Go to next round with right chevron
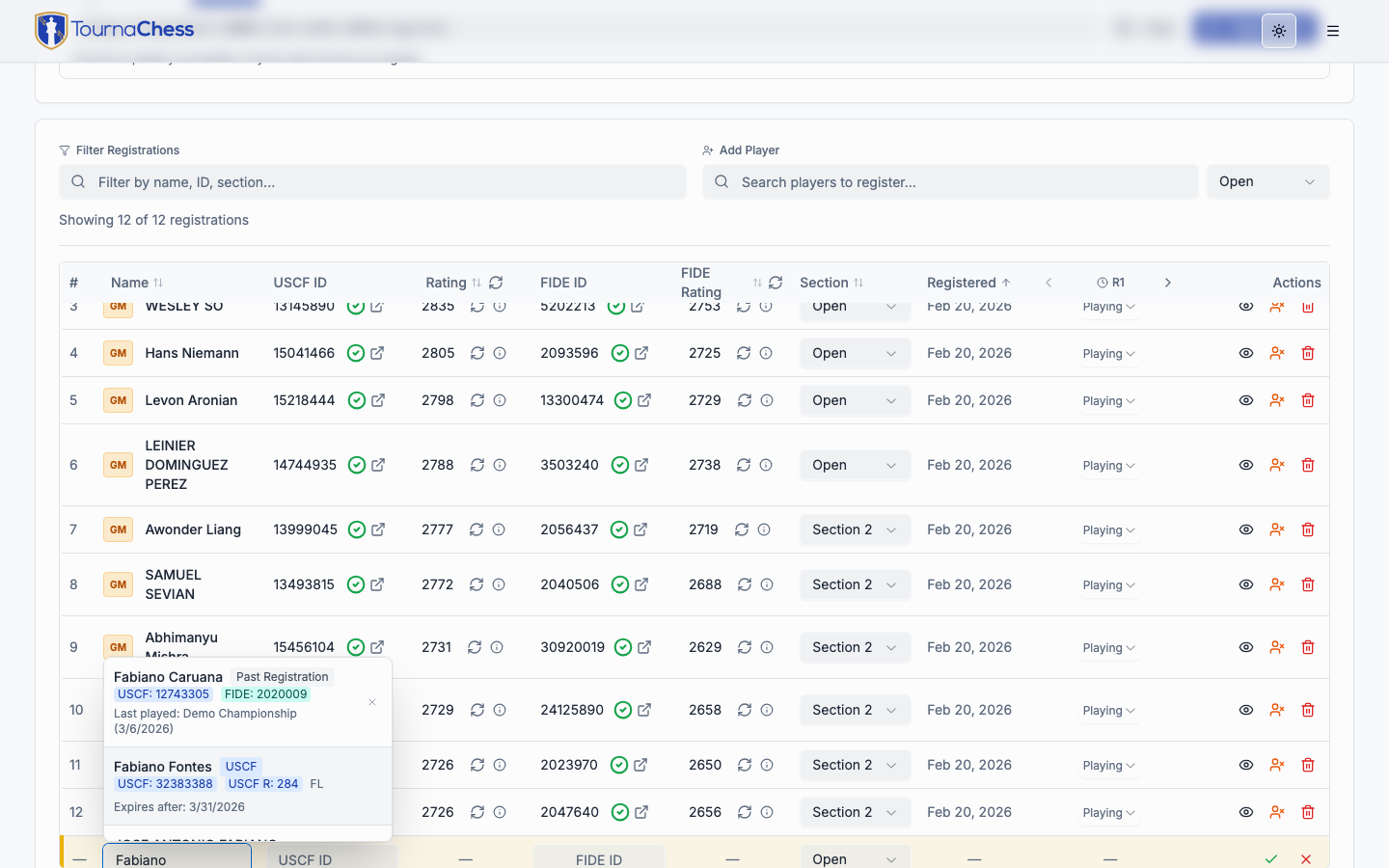 point(1167,283)
